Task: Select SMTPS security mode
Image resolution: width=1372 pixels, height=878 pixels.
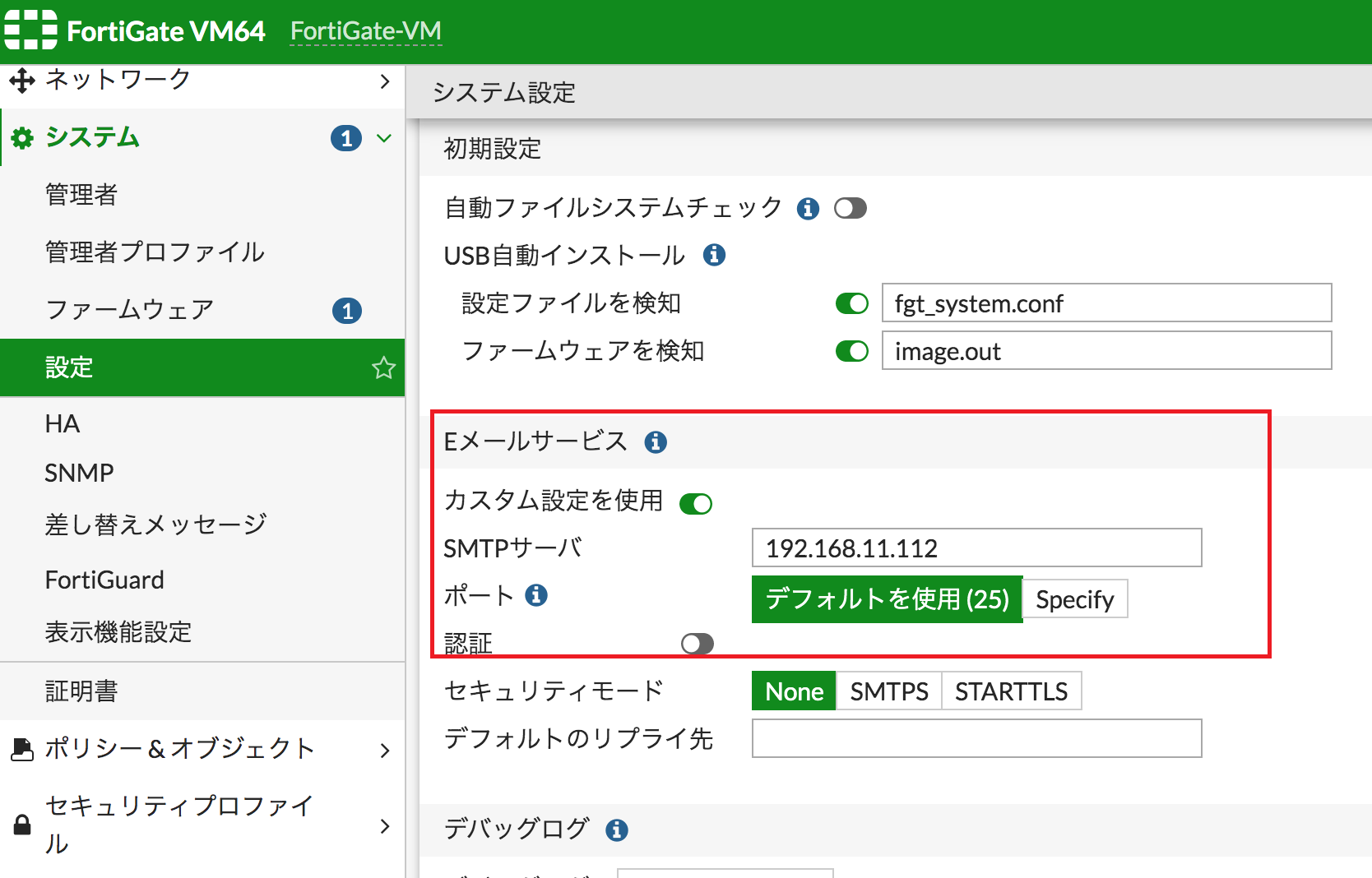Action: tap(889, 691)
